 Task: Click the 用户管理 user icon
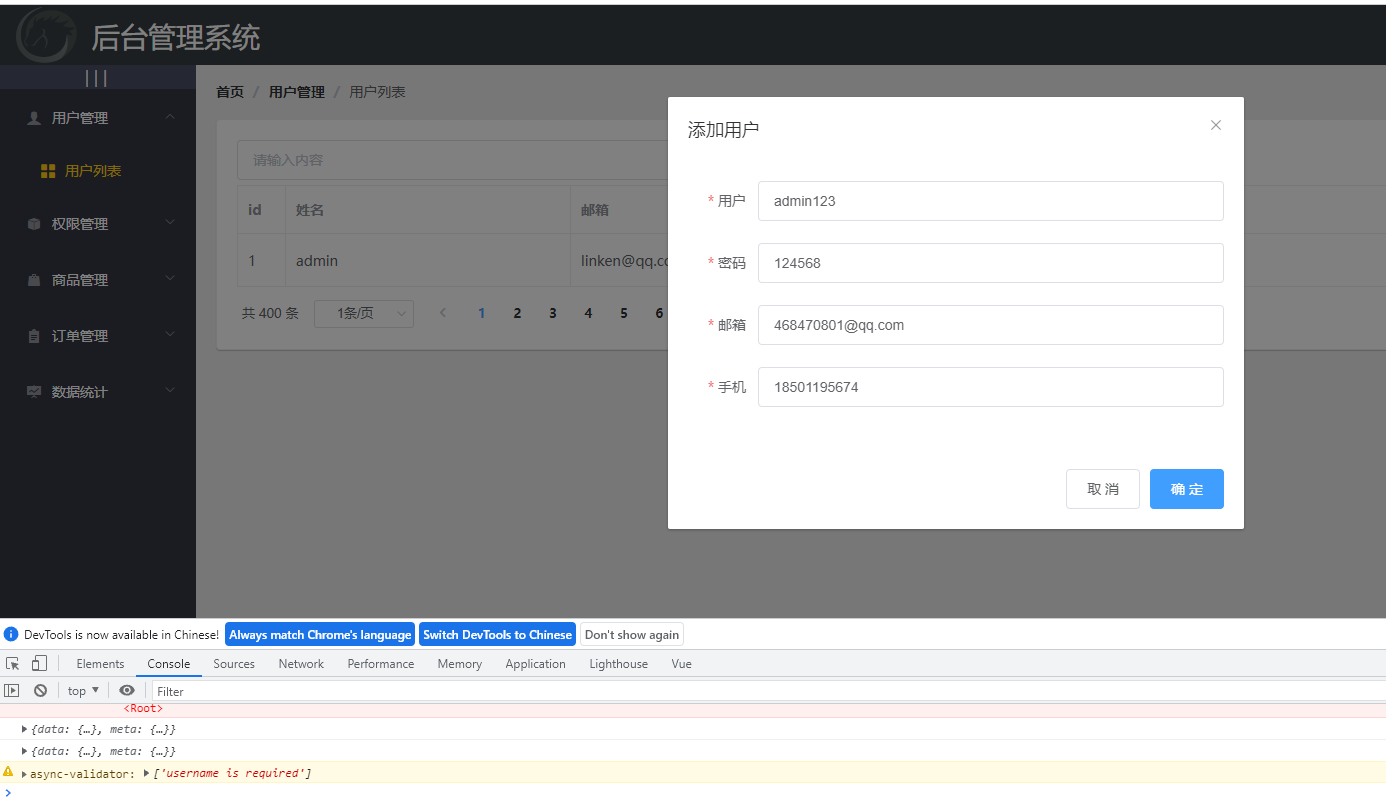[x=34, y=118]
